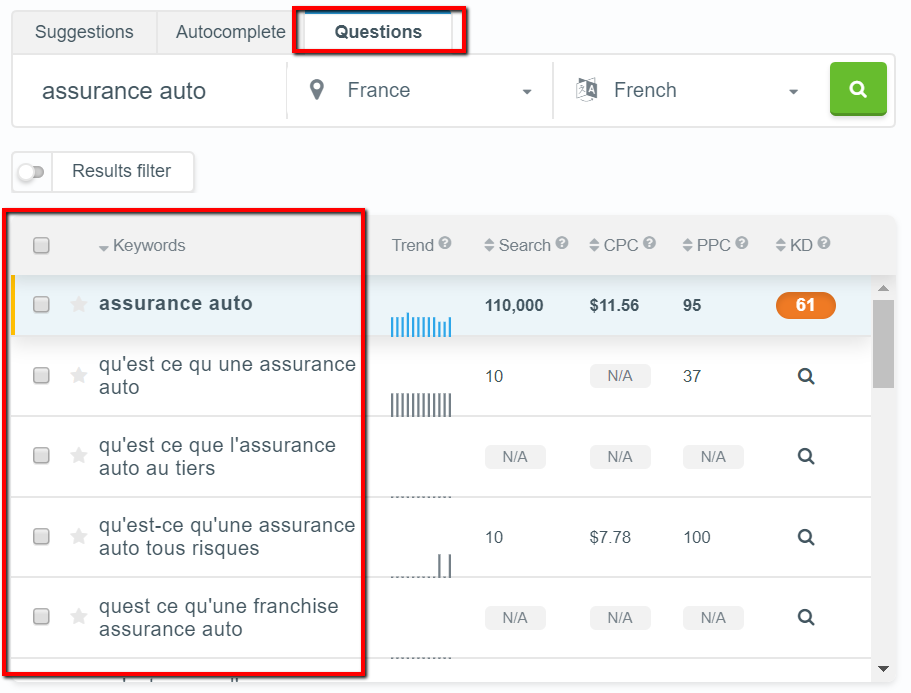This screenshot has width=911, height=693.
Task: Sort by Keywords column
Action: click(142, 246)
